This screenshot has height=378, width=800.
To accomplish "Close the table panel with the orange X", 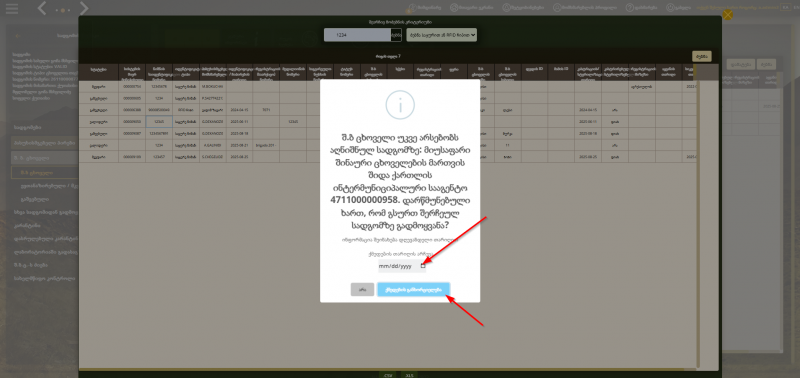I will pos(728,15).
